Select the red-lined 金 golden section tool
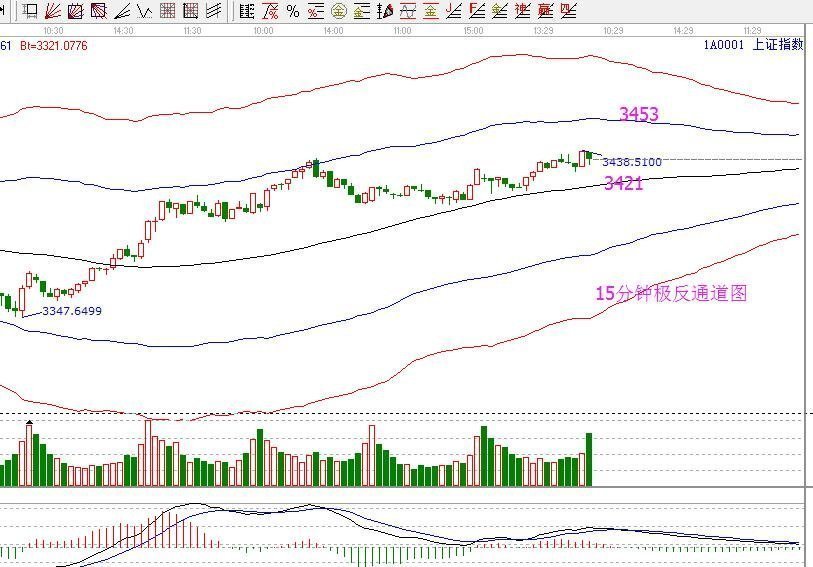The height and width of the screenshot is (567, 813). pyautogui.click(x=430, y=10)
